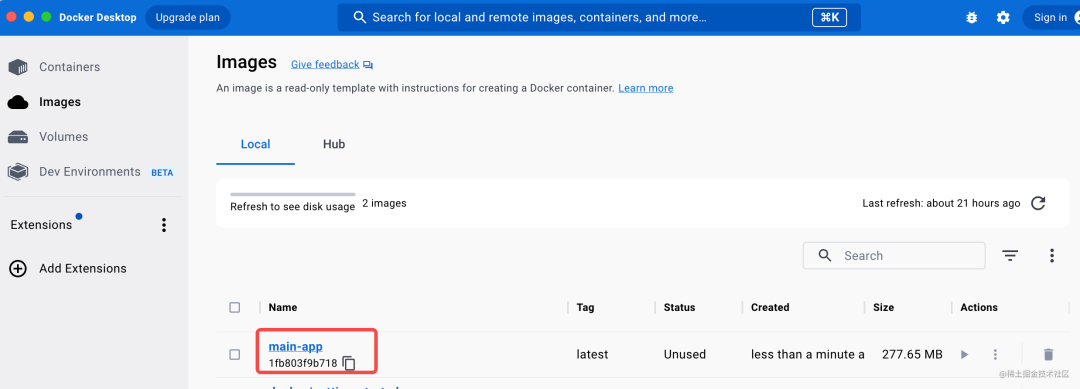Click the Volumes drive icon
The image size is (1080, 389).
click(18, 137)
